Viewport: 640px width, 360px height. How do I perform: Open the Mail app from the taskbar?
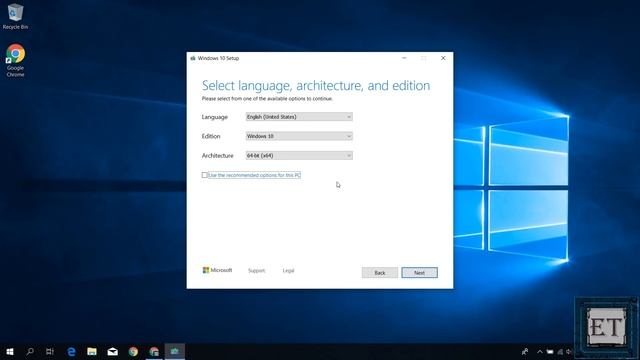tap(113, 351)
